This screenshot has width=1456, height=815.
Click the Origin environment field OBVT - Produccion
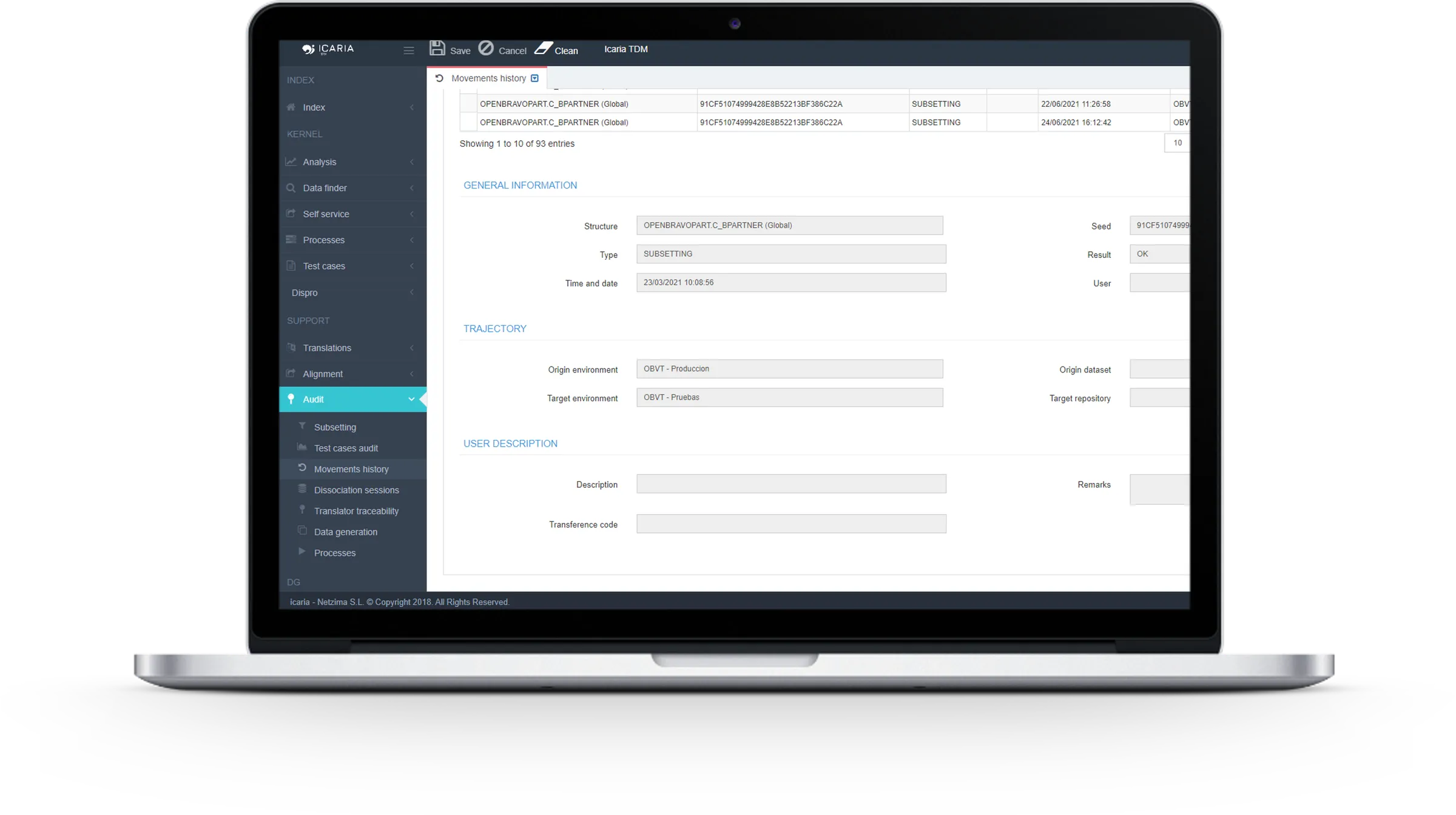790,368
